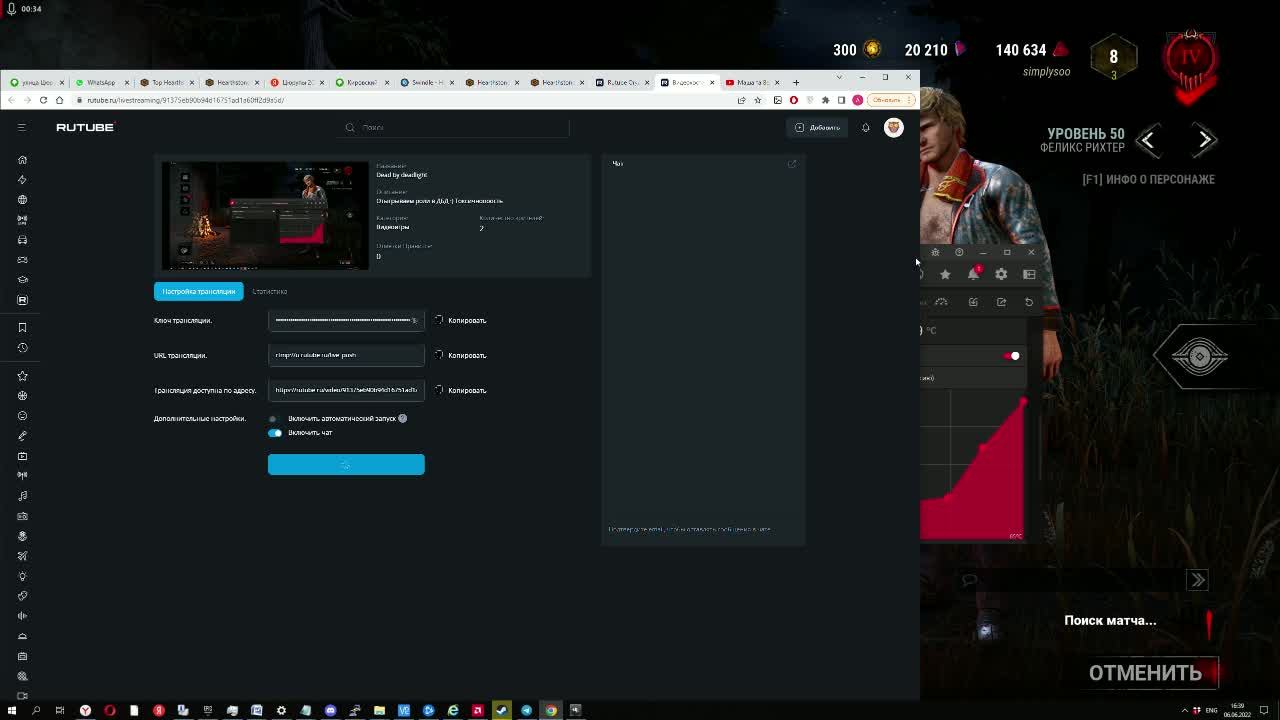Image resolution: width=1280 pixels, height=720 pixels.
Task: Go back in browser history
Action: pyautogui.click(x=13, y=100)
